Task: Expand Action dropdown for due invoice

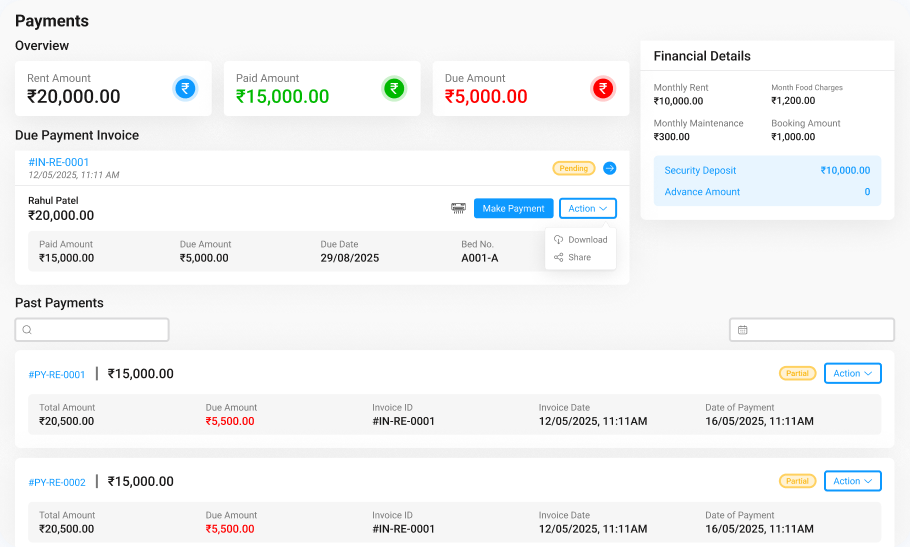Action: [588, 208]
